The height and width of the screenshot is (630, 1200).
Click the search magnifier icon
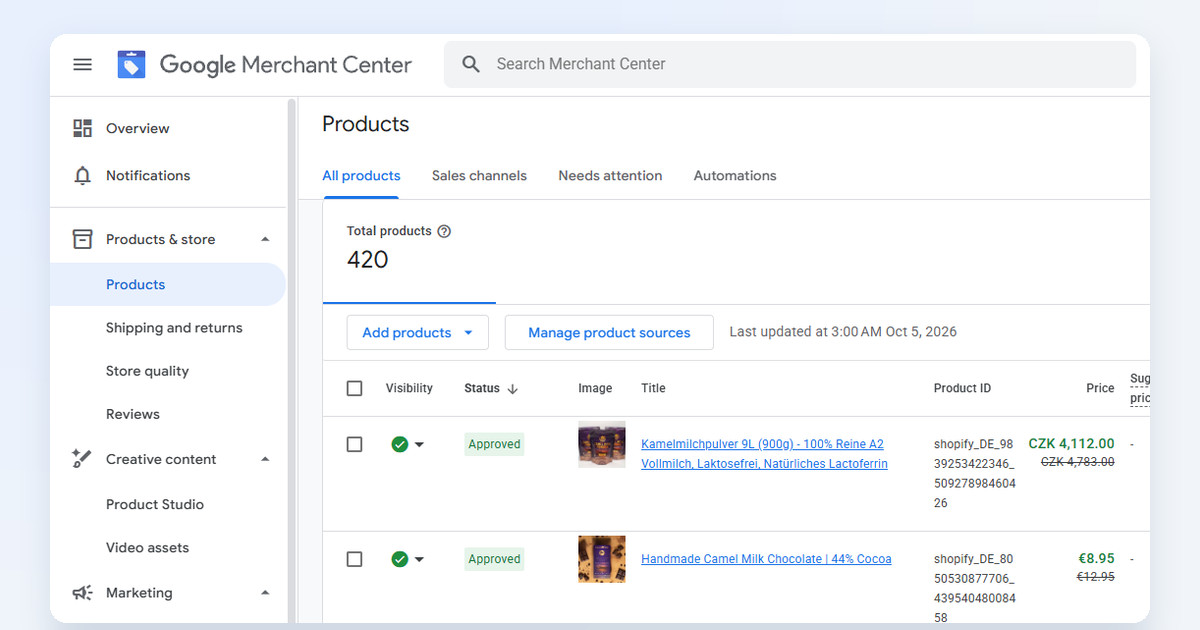[471, 64]
